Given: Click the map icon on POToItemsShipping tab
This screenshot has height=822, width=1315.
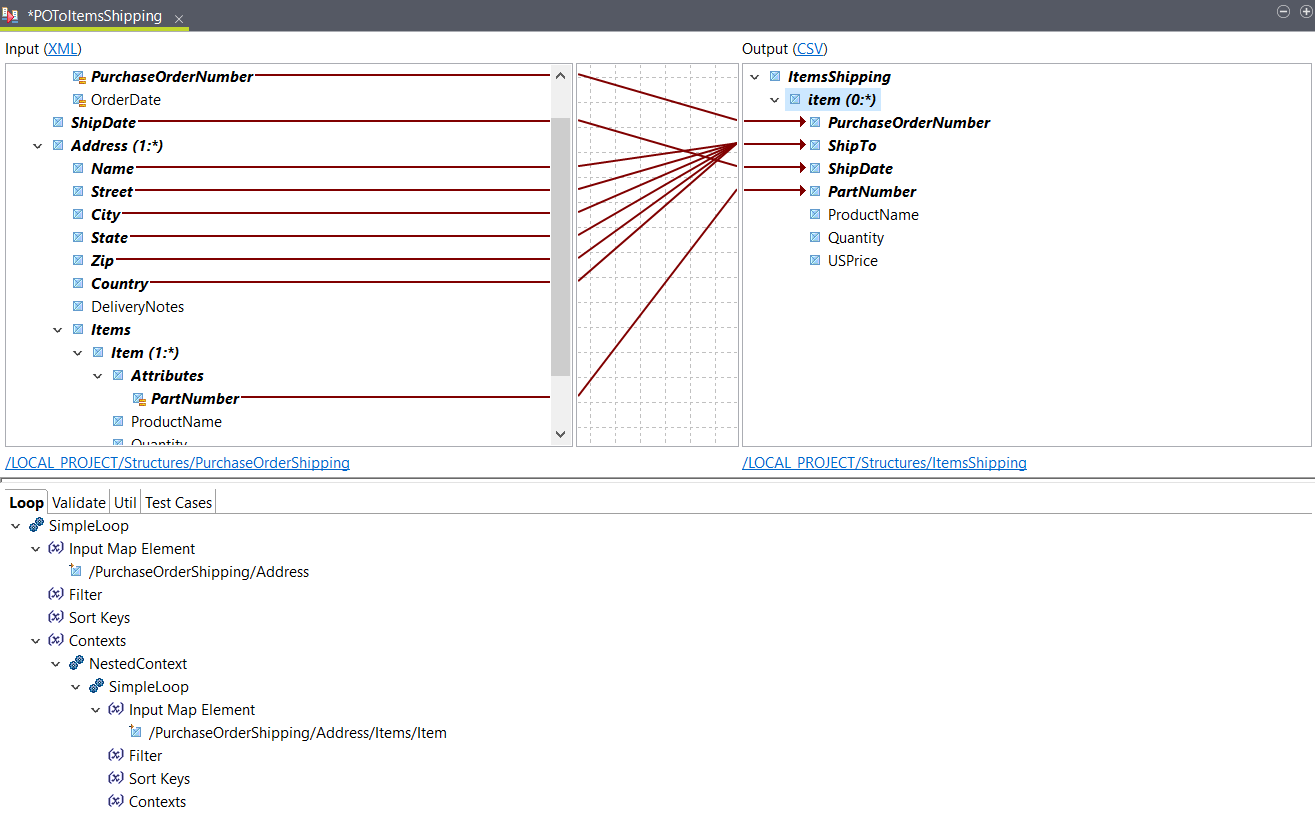Looking at the screenshot, I should tap(11, 16).
